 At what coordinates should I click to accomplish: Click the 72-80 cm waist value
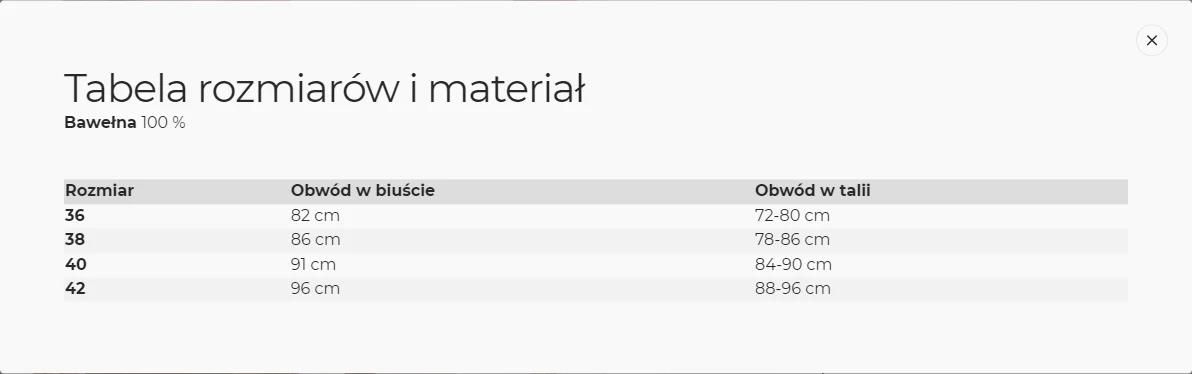coord(792,215)
